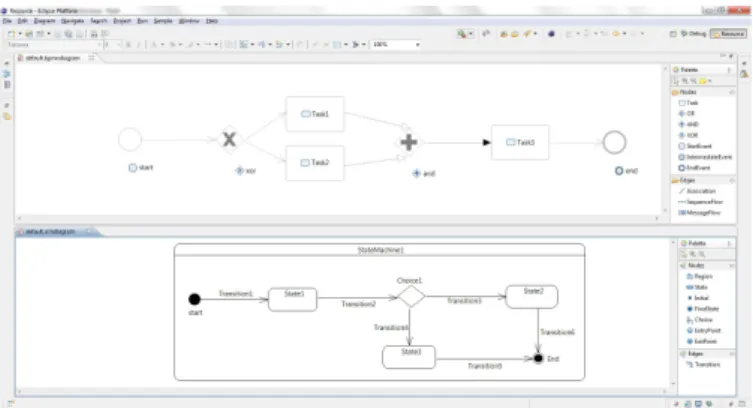Image resolution: width=753 pixels, height=408 pixels.
Task: Collapse the Nodes drawer in state palette
Action: pos(732,265)
